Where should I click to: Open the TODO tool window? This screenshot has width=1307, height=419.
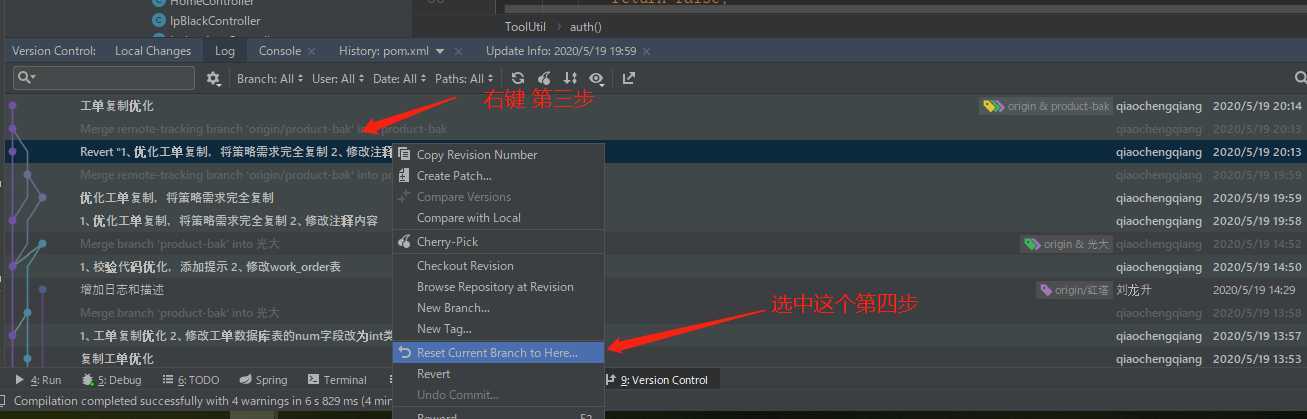click(x=190, y=380)
